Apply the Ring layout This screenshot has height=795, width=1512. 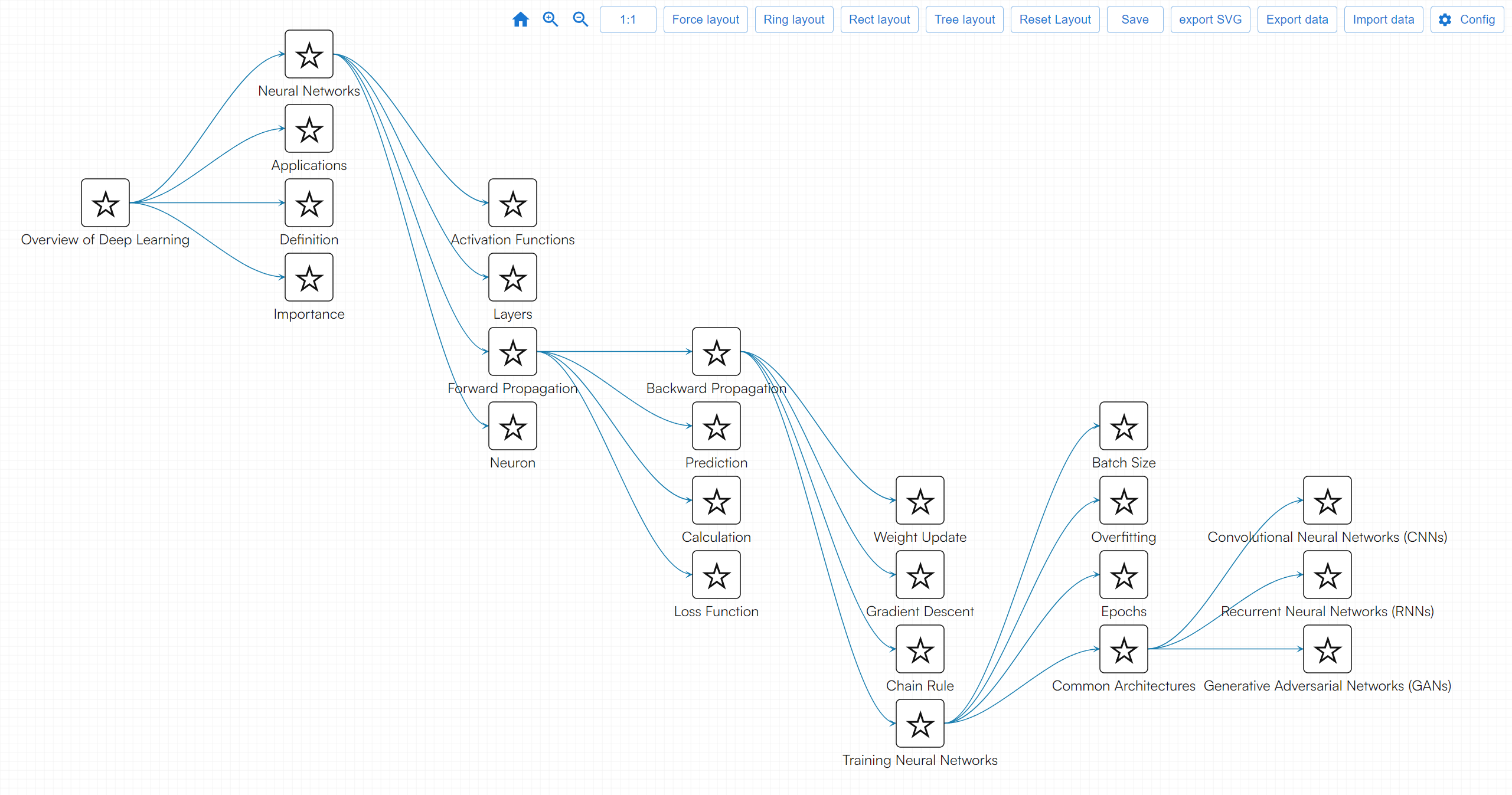[x=793, y=19]
